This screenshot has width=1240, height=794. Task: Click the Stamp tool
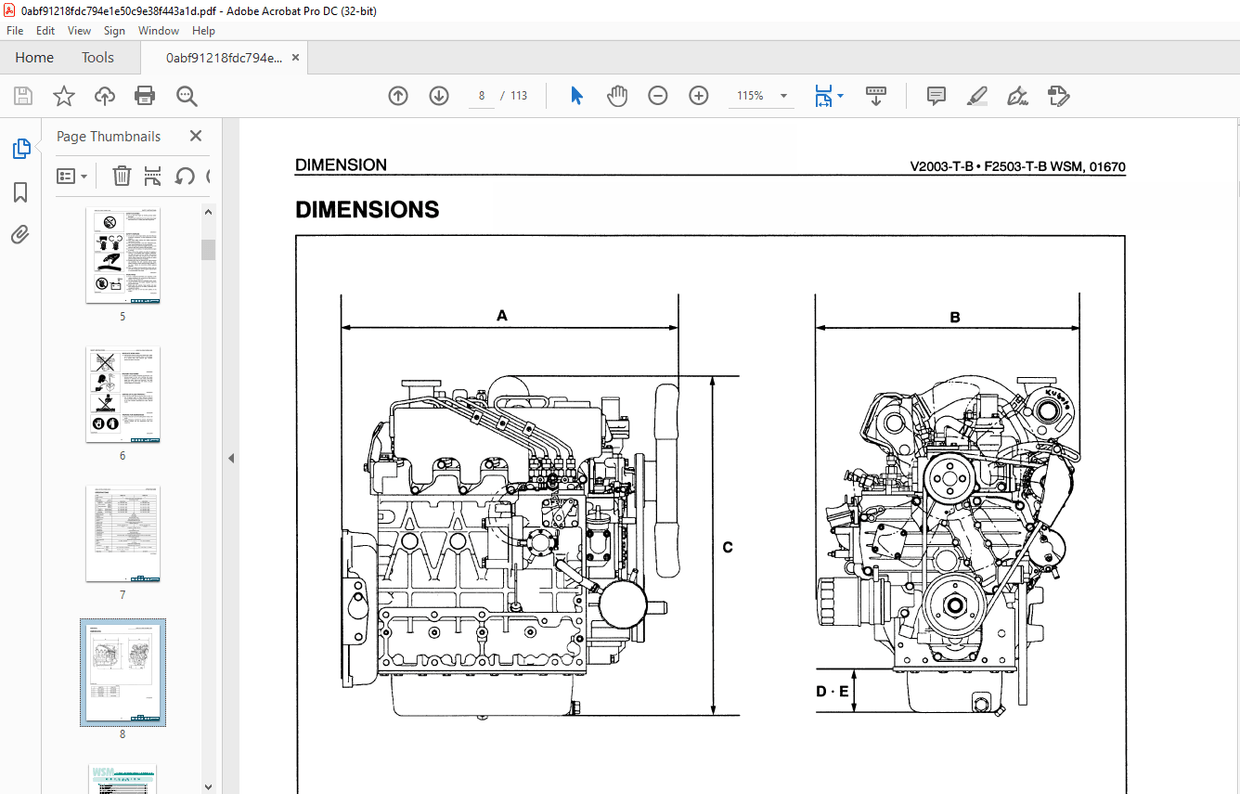tap(1058, 95)
